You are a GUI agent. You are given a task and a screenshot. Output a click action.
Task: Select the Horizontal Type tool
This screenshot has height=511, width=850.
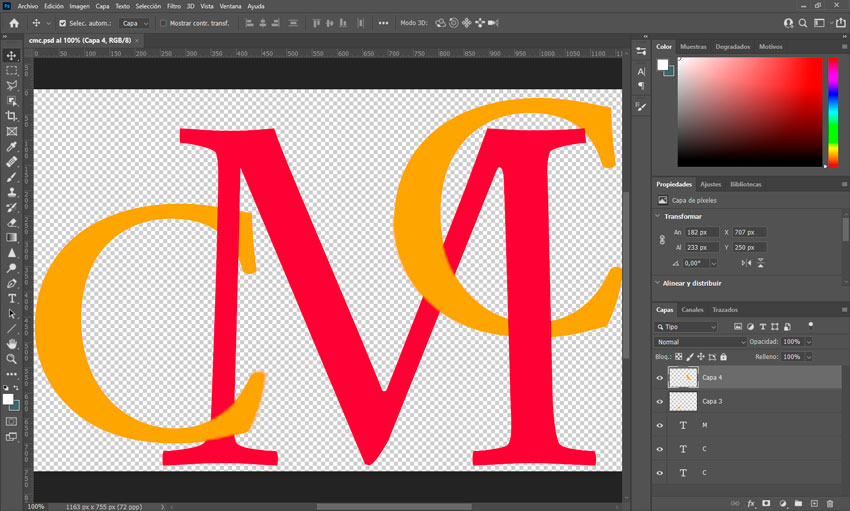(12, 298)
